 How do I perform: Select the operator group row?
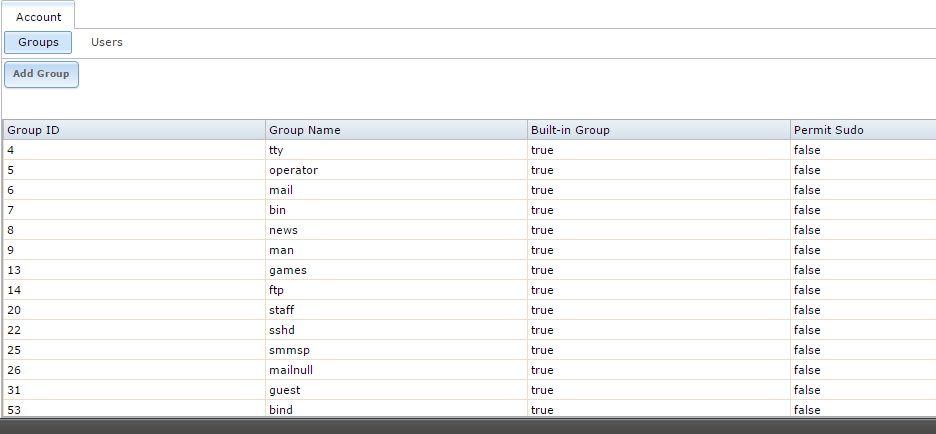469,170
